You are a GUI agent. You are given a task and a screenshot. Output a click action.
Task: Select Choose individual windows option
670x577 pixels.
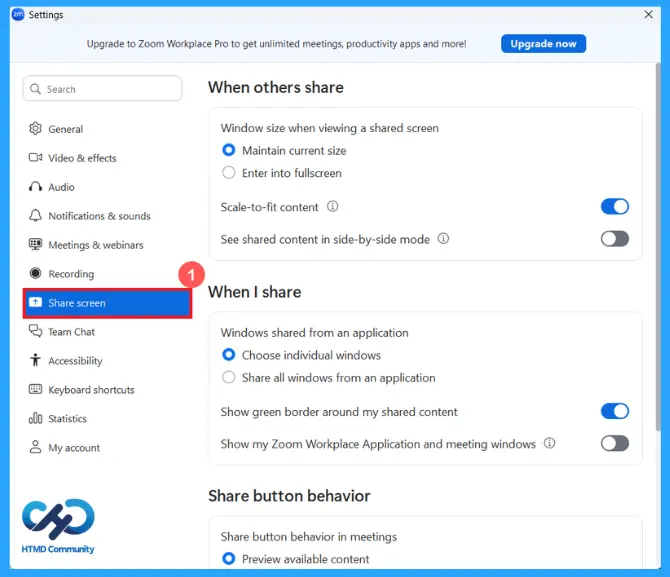click(x=229, y=355)
